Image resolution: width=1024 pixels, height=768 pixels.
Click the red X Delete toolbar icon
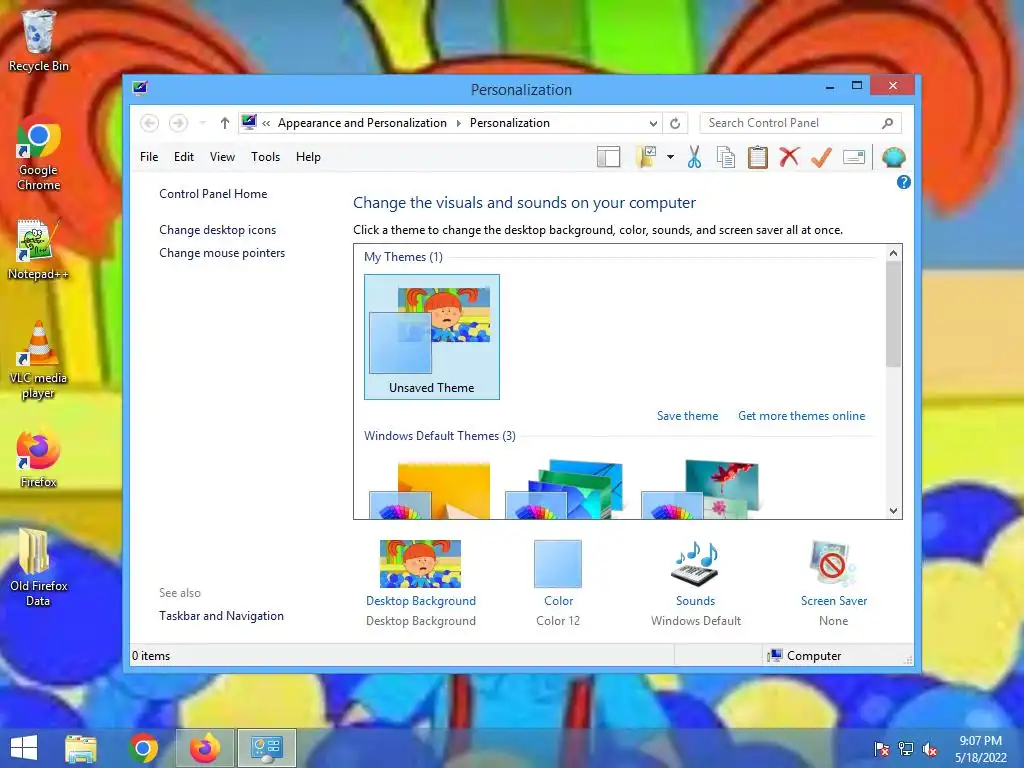tap(789, 157)
